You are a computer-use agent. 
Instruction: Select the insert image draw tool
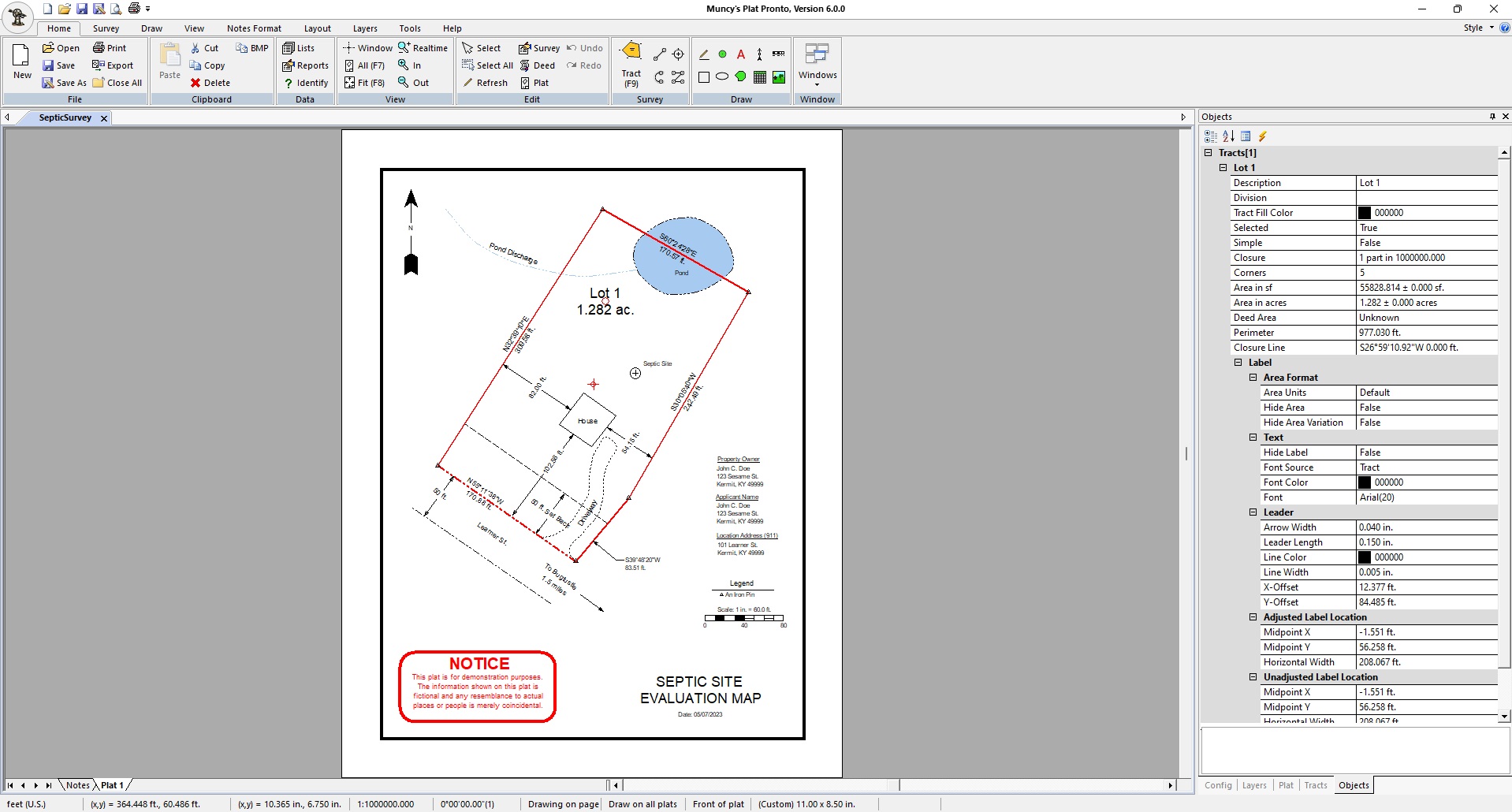coord(779,77)
